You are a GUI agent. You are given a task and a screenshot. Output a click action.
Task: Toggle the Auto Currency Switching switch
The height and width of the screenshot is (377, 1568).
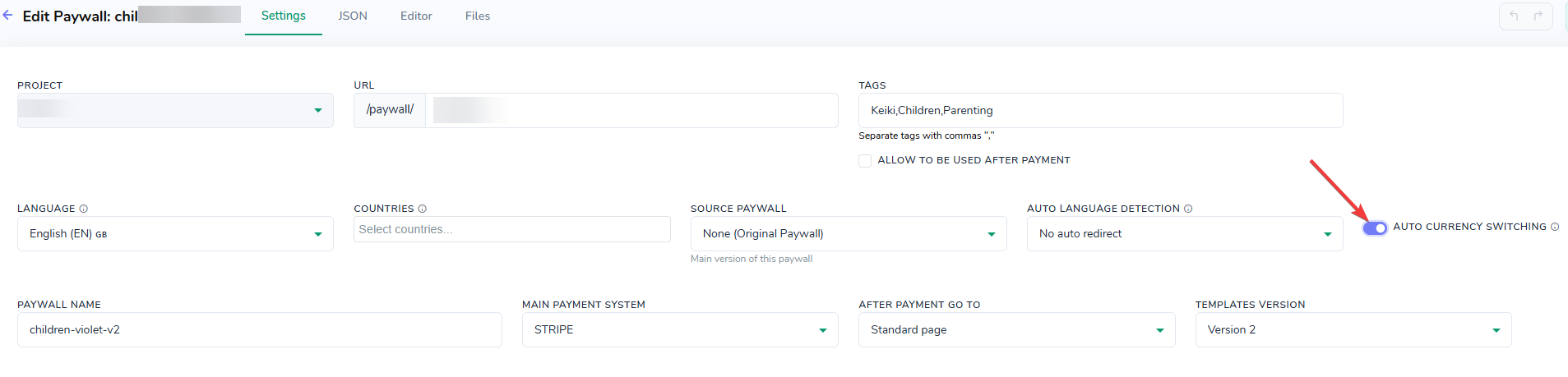tap(1375, 228)
